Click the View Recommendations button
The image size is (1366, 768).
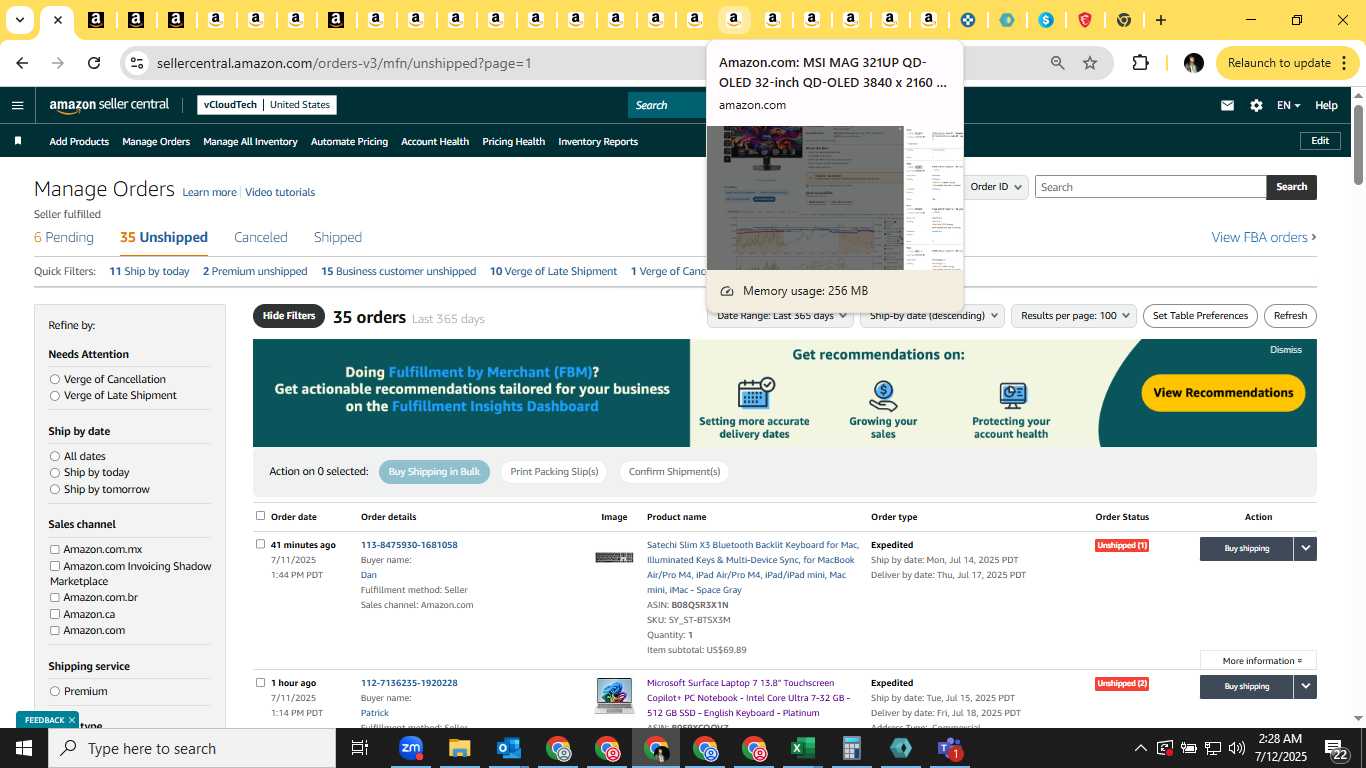(x=1223, y=393)
